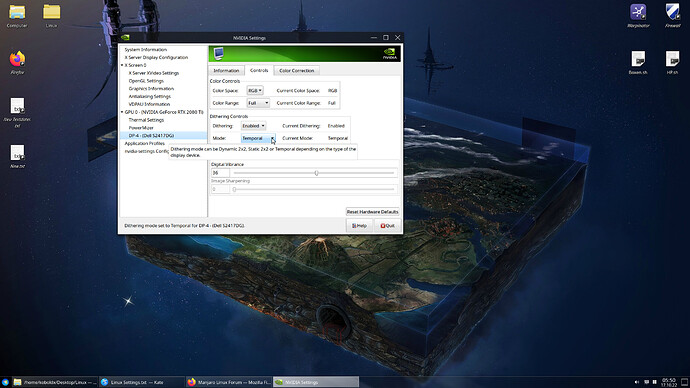Open the Firewall desktop shortcut
690x388 pixels.
672,12
